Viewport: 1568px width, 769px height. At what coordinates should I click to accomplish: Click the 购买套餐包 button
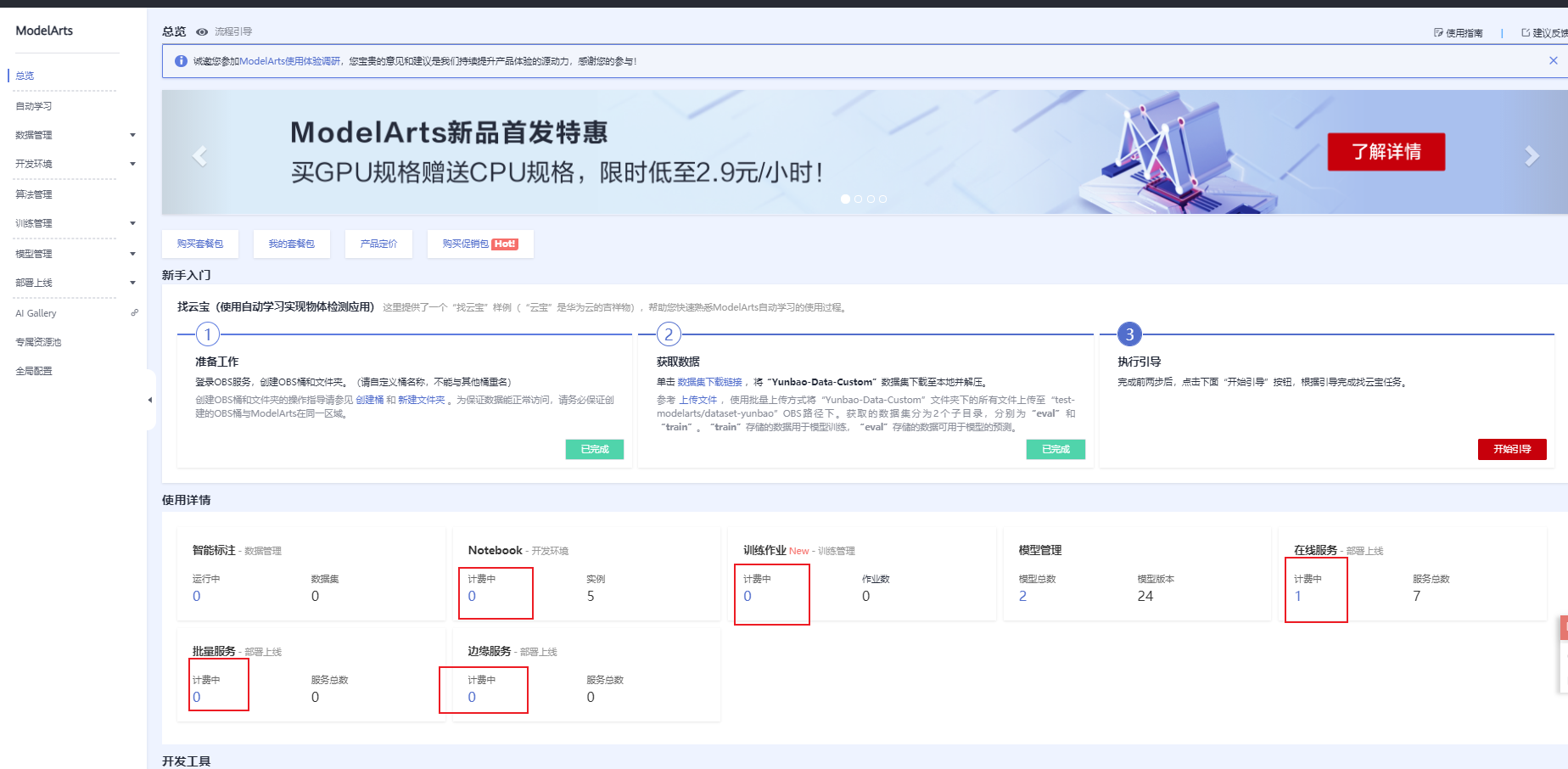200,244
